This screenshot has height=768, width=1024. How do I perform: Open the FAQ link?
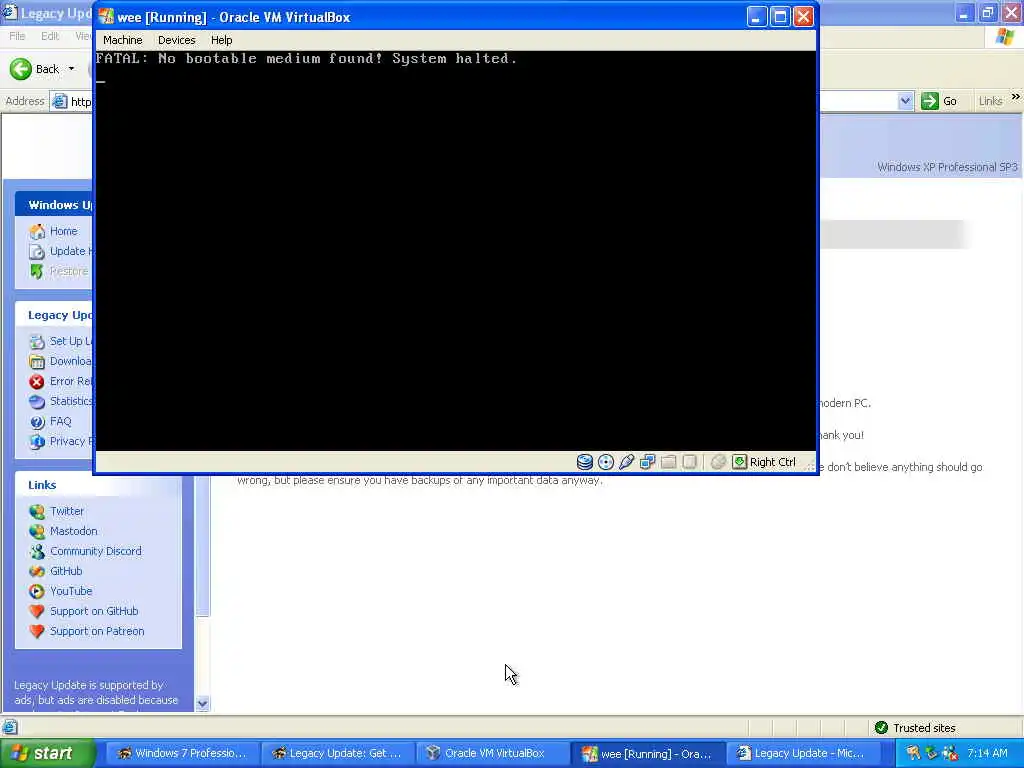[x=60, y=421]
